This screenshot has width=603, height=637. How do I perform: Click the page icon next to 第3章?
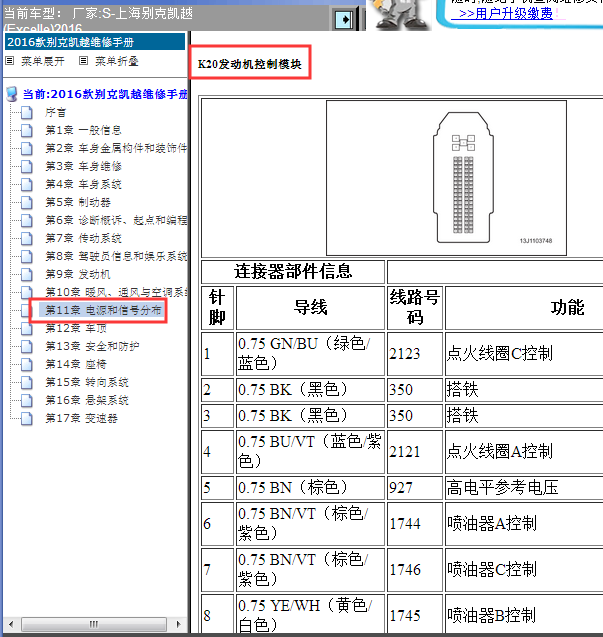(x=27, y=166)
